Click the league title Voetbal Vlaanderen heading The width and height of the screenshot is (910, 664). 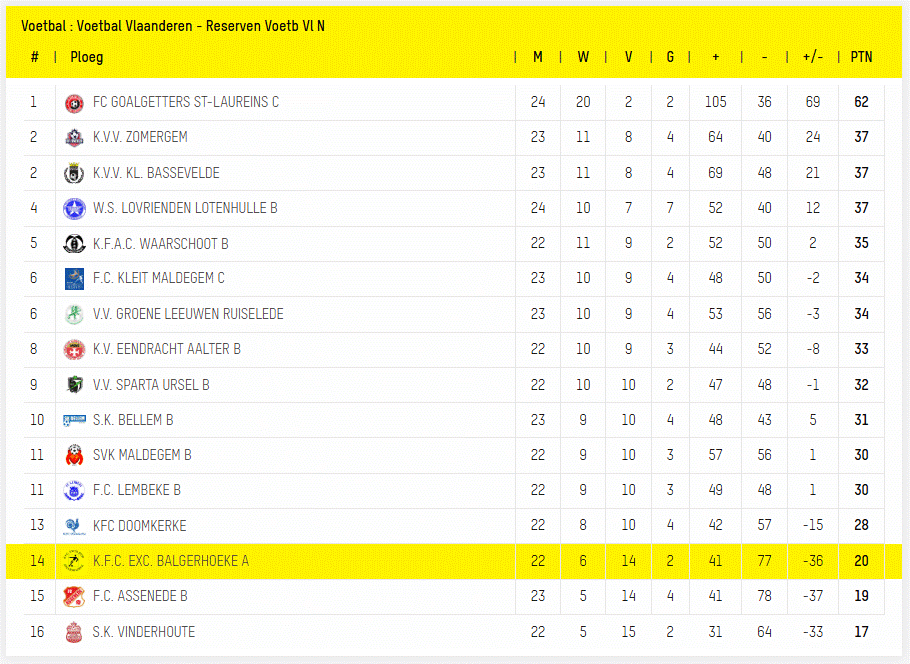pos(172,25)
